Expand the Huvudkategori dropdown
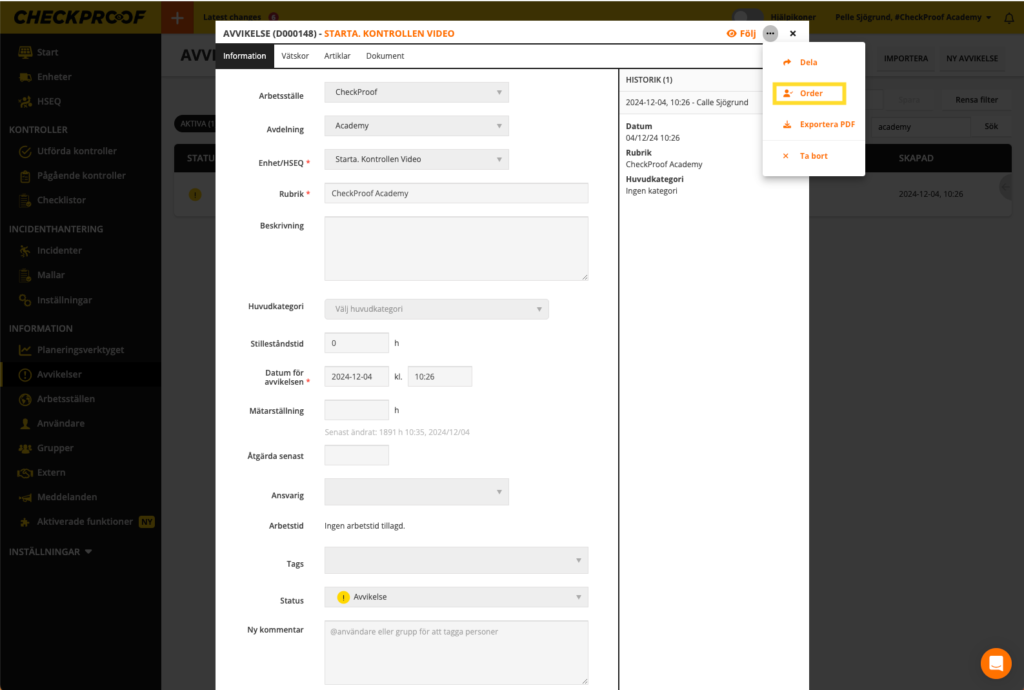1024x690 pixels. point(436,309)
